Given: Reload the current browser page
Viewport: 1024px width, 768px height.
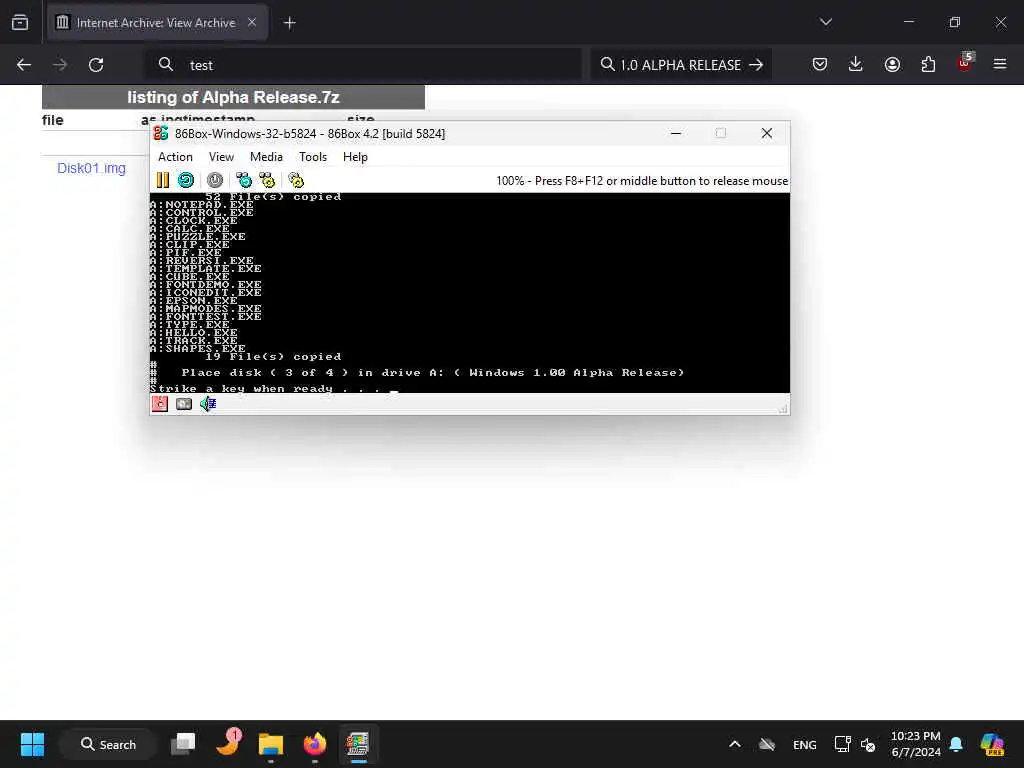Looking at the screenshot, I should (96, 65).
